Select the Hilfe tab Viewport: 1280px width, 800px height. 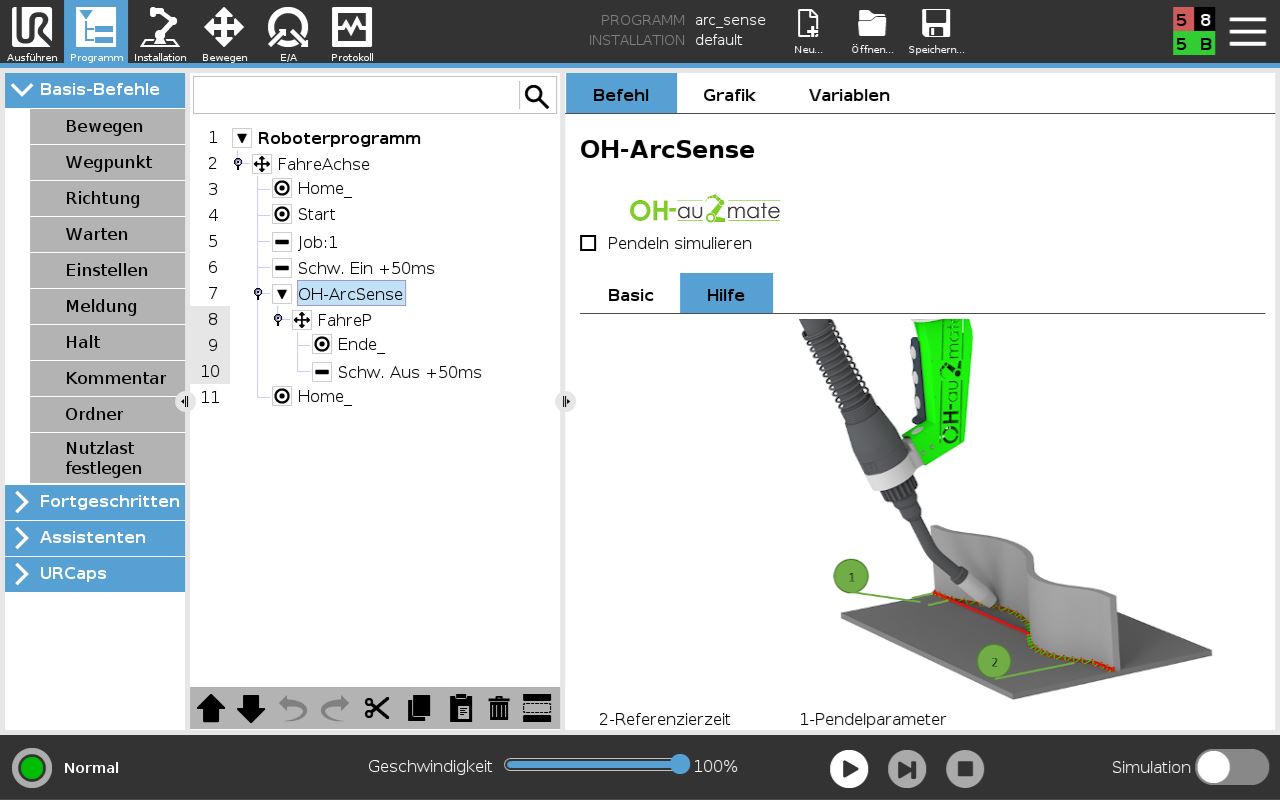[726, 294]
